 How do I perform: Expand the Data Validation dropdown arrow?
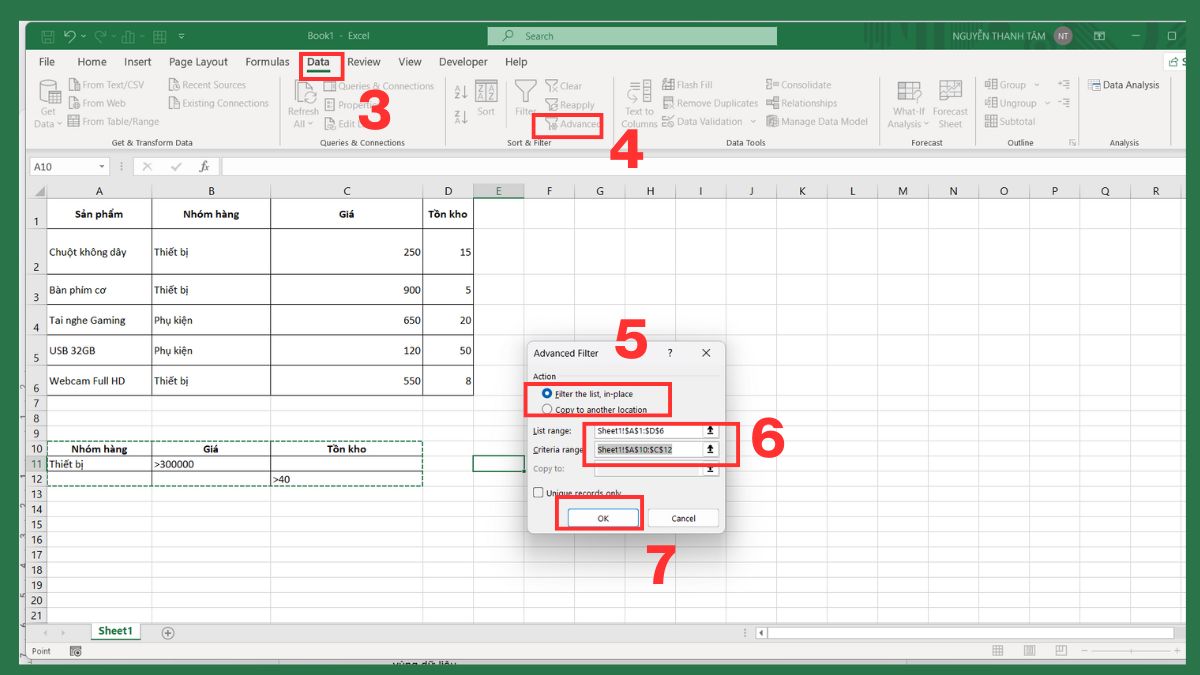coord(752,121)
